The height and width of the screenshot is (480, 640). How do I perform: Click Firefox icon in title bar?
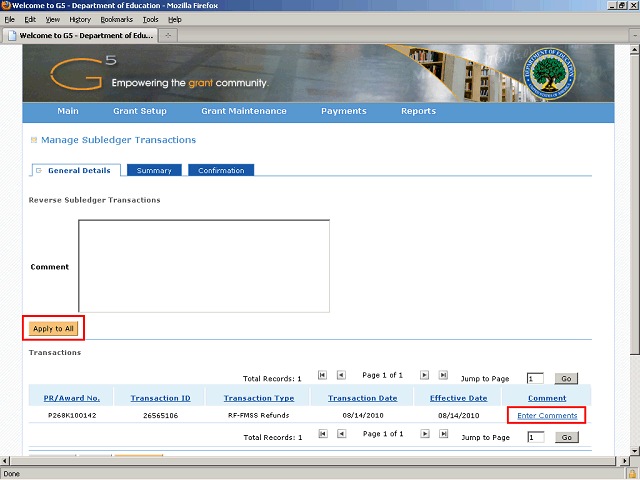click(6, 5)
